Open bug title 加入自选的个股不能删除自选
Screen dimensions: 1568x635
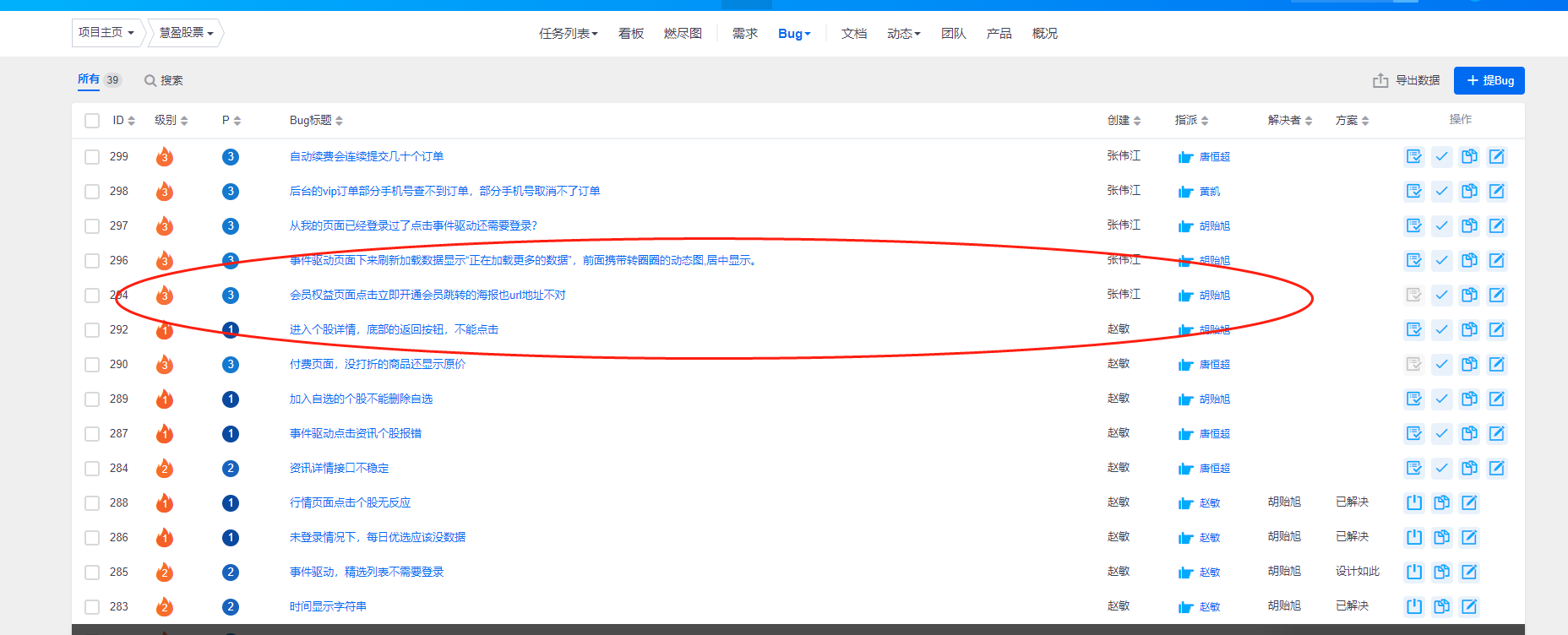coord(361,399)
